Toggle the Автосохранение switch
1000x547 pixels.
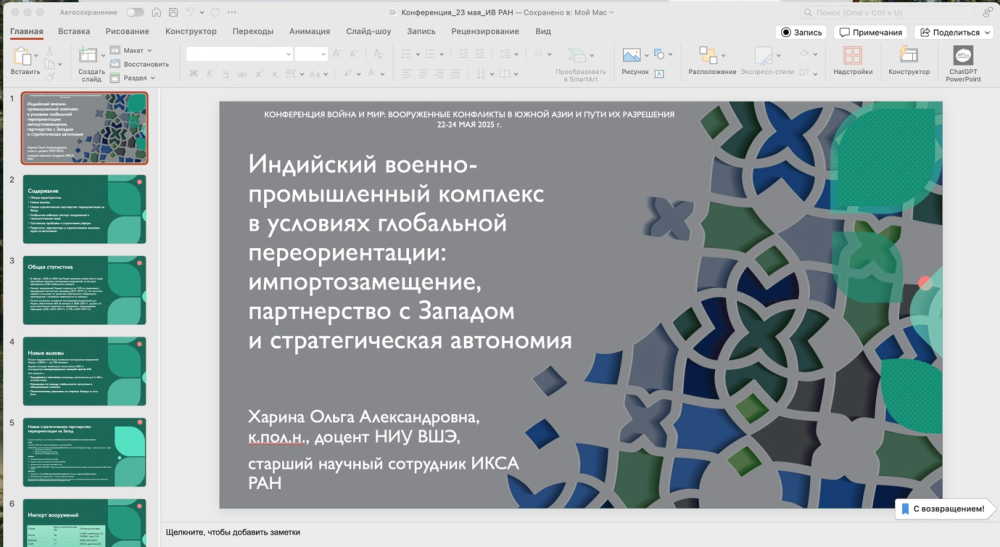pyautogui.click(x=135, y=12)
